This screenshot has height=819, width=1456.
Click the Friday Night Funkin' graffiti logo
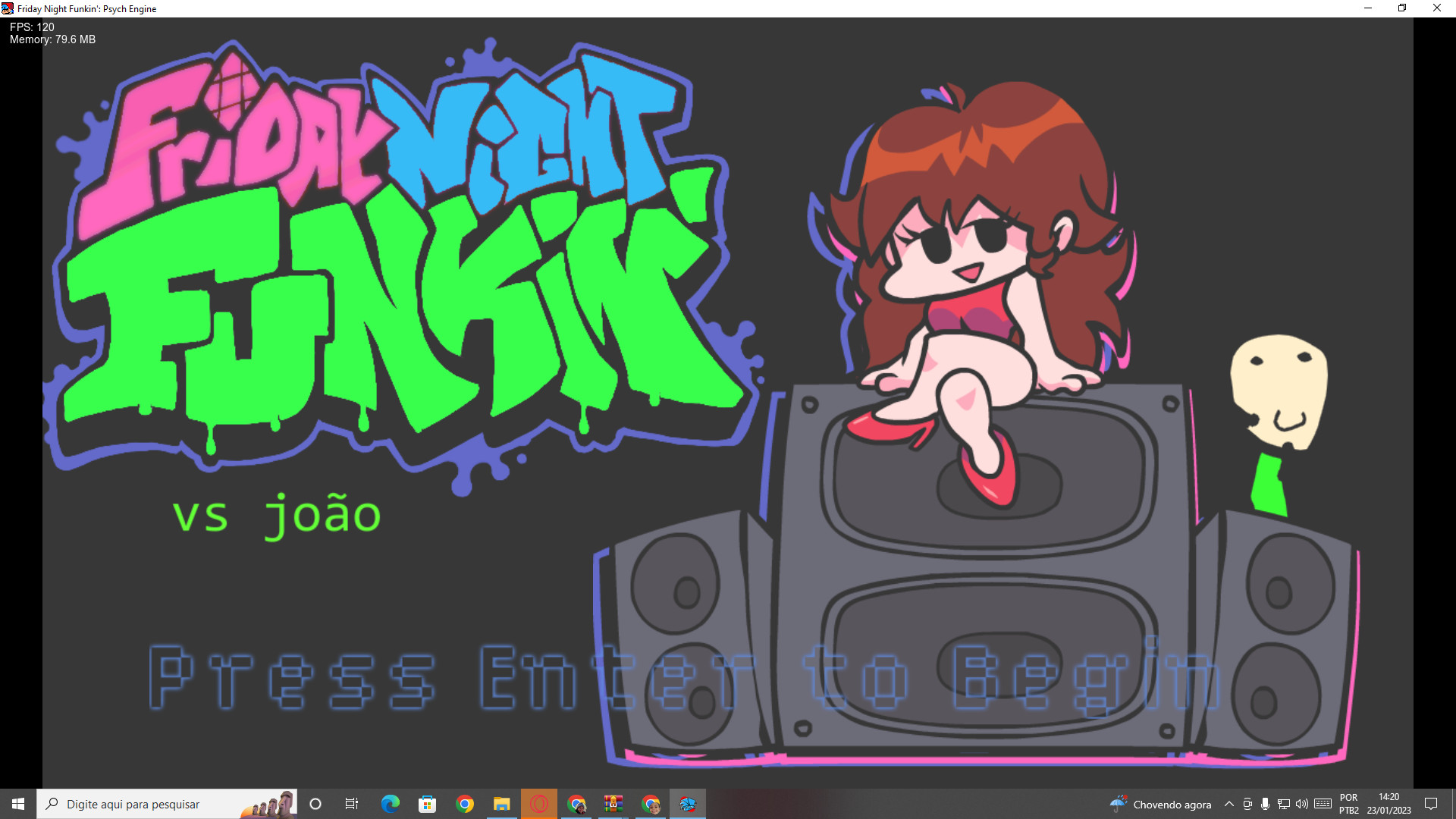[x=402, y=265]
